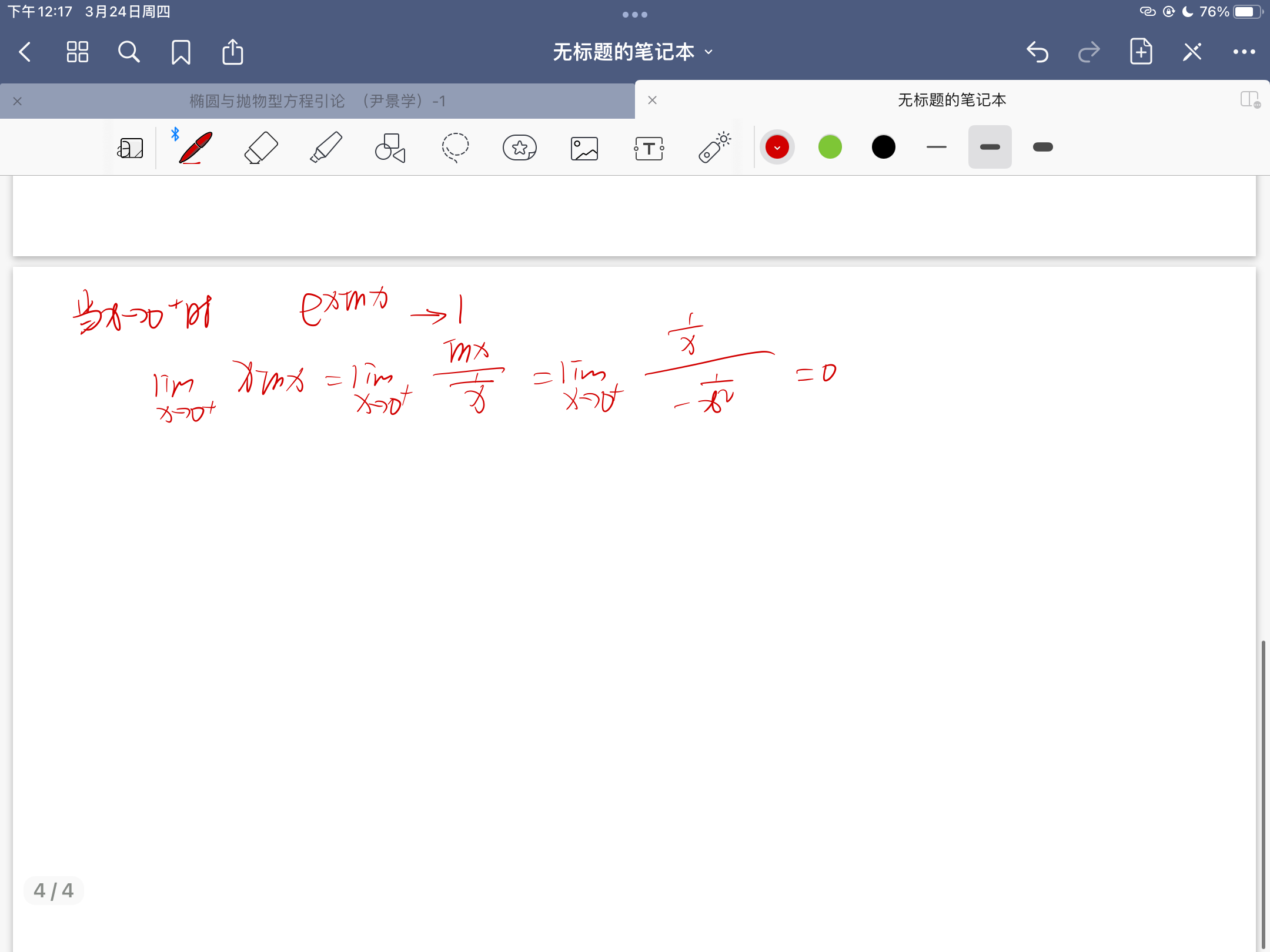This screenshot has height=952, width=1270.
Task: Activate the Lasso selection tool
Action: 455,148
